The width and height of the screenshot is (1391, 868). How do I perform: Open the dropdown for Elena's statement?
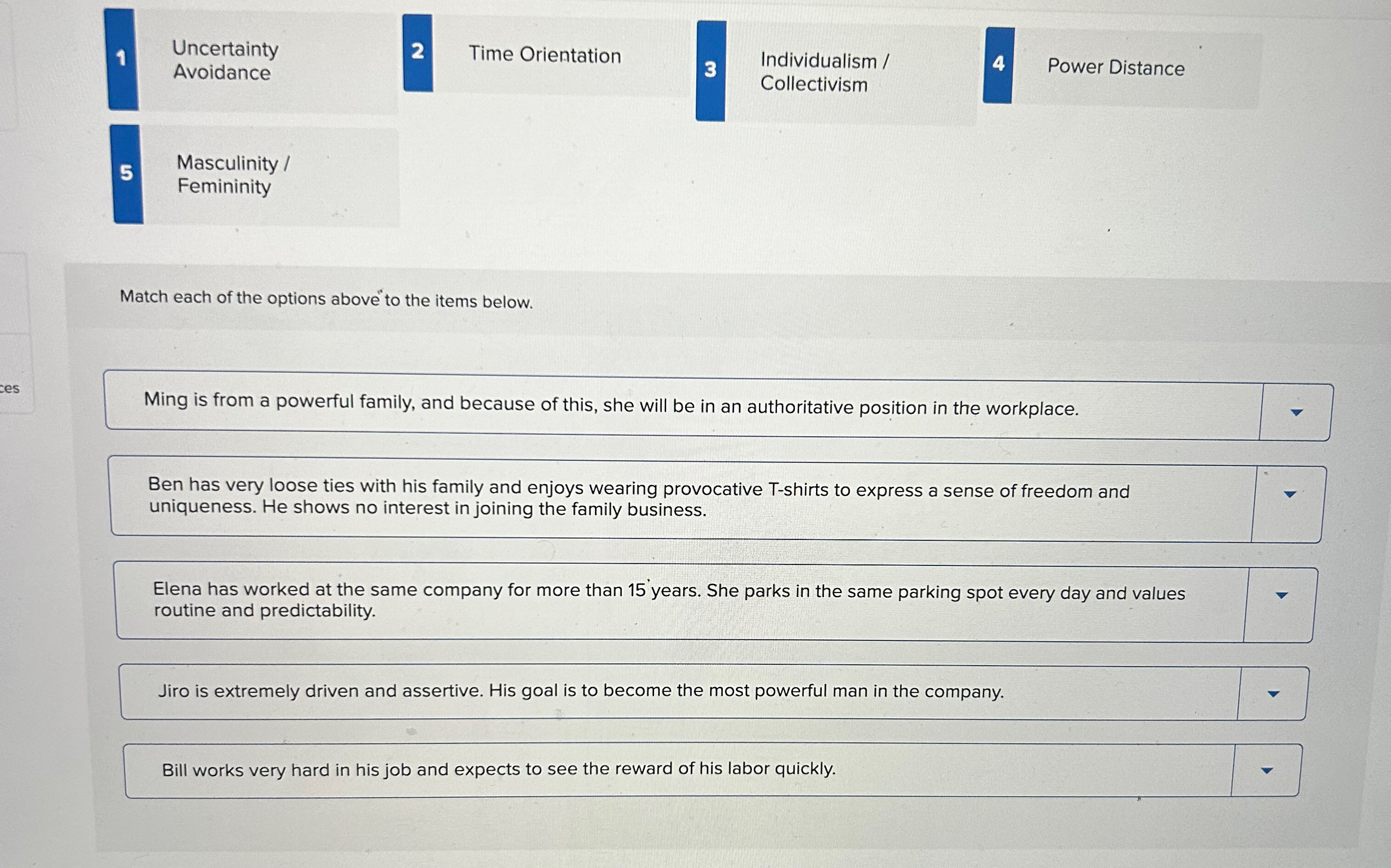pos(1282,595)
